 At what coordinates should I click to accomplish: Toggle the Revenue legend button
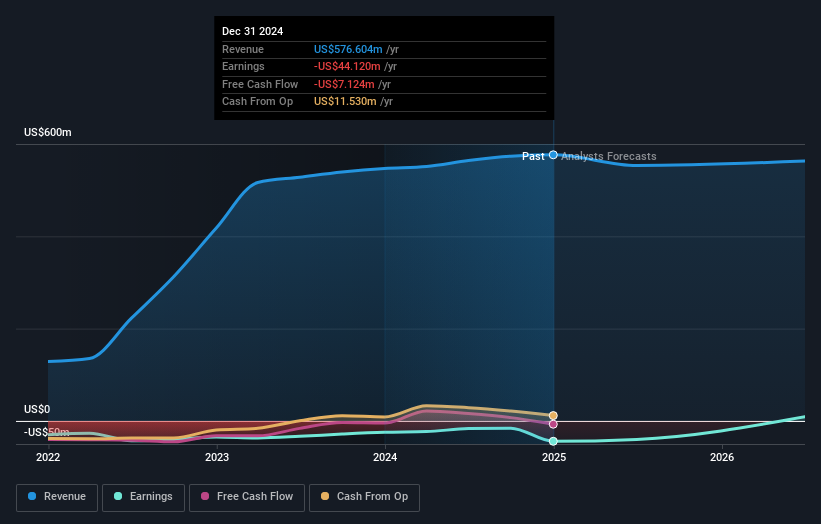click(x=57, y=497)
